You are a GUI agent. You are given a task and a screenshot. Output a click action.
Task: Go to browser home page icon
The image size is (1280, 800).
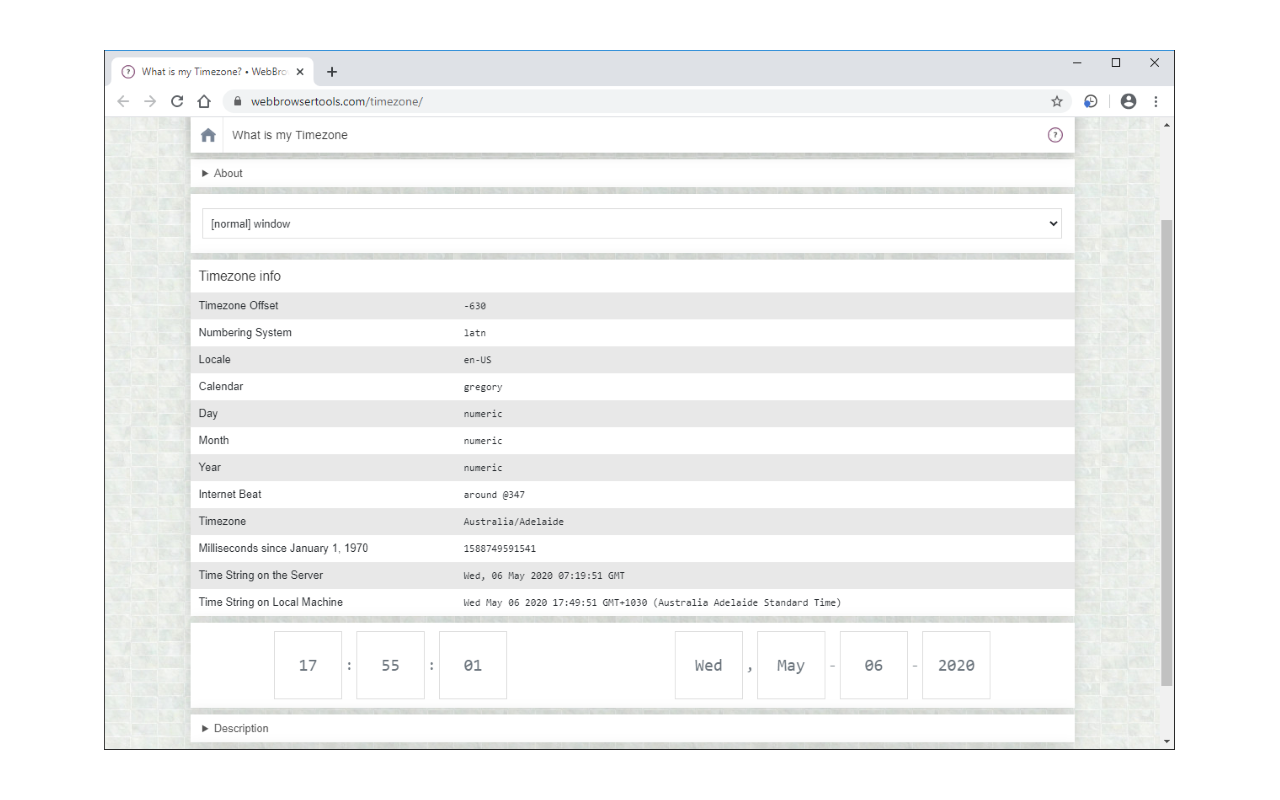[204, 101]
